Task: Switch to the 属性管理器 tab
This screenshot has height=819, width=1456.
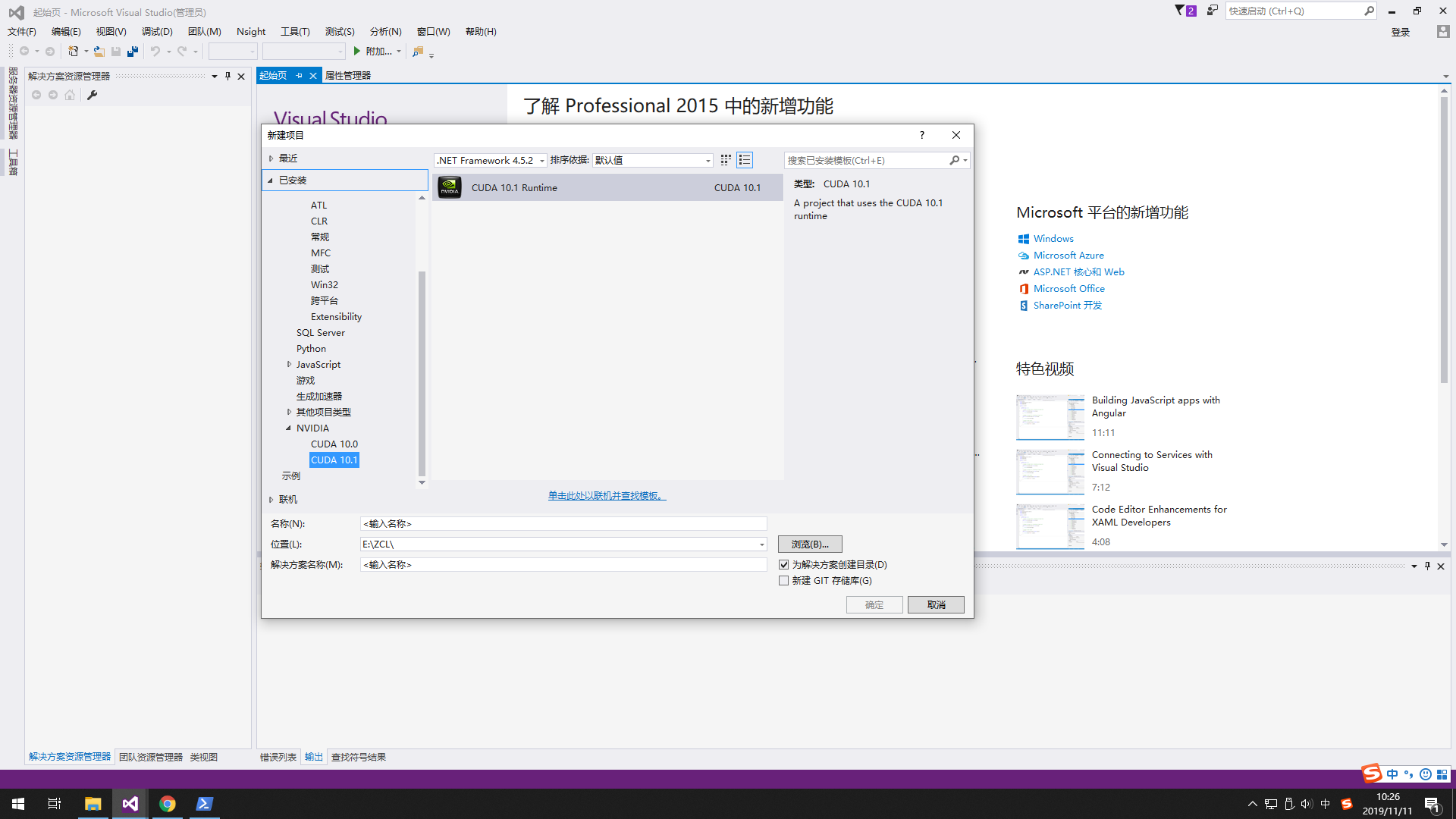Action: (348, 75)
